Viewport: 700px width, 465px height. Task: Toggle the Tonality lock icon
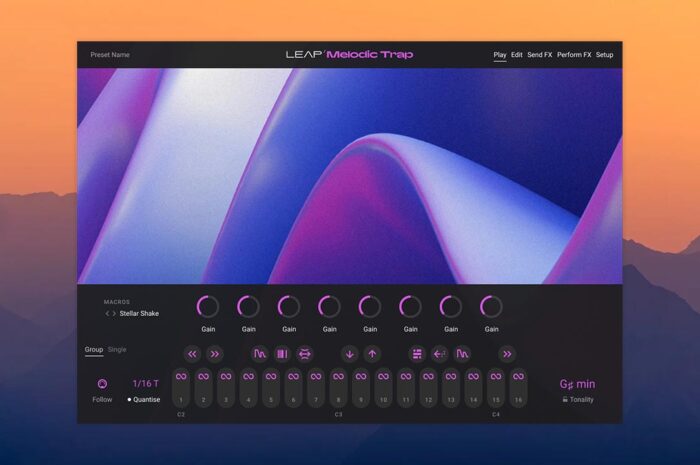565,399
